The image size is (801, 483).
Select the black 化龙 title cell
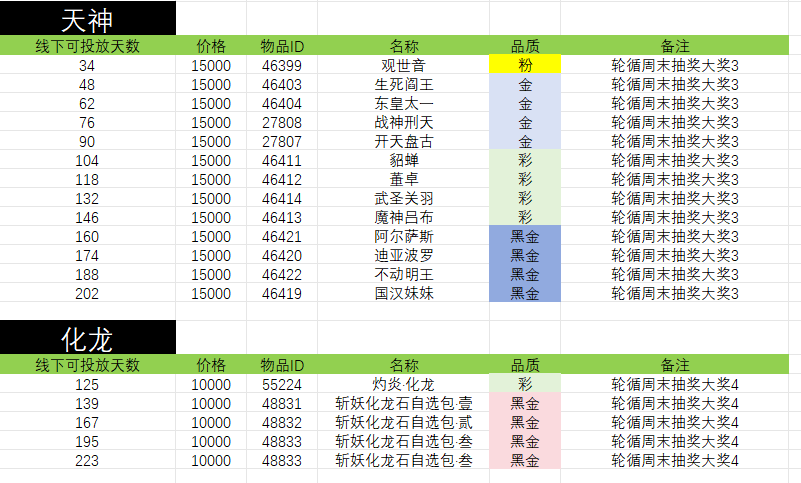(87, 337)
